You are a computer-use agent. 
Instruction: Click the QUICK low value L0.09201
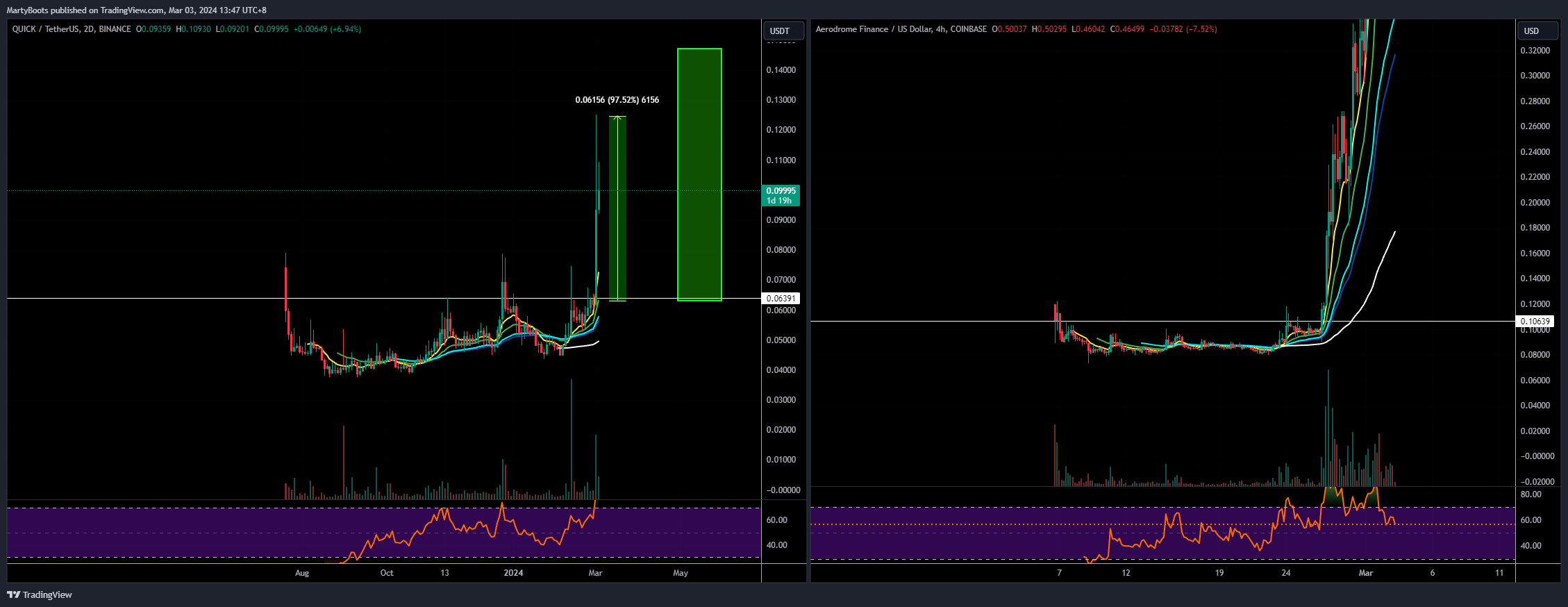point(232,29)
